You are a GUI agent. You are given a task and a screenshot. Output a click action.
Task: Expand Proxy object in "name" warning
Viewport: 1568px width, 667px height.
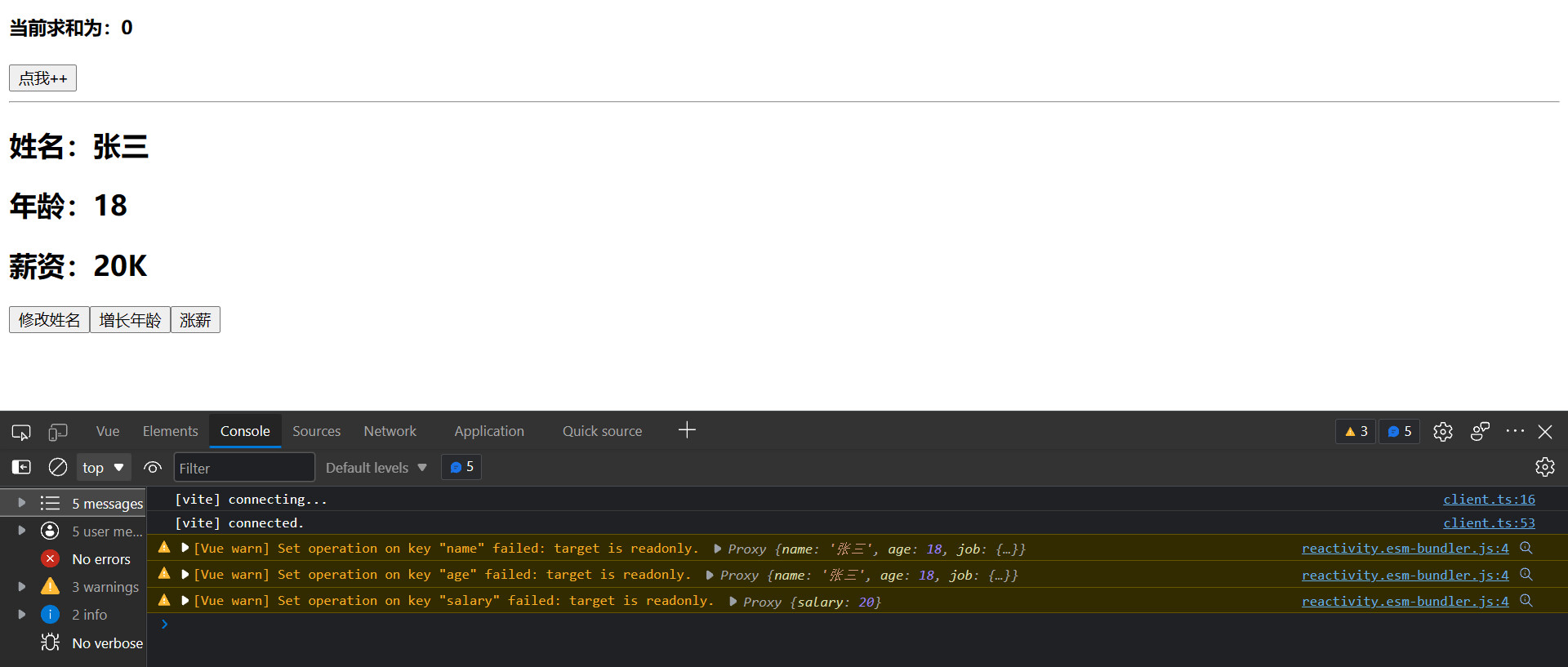718,549
